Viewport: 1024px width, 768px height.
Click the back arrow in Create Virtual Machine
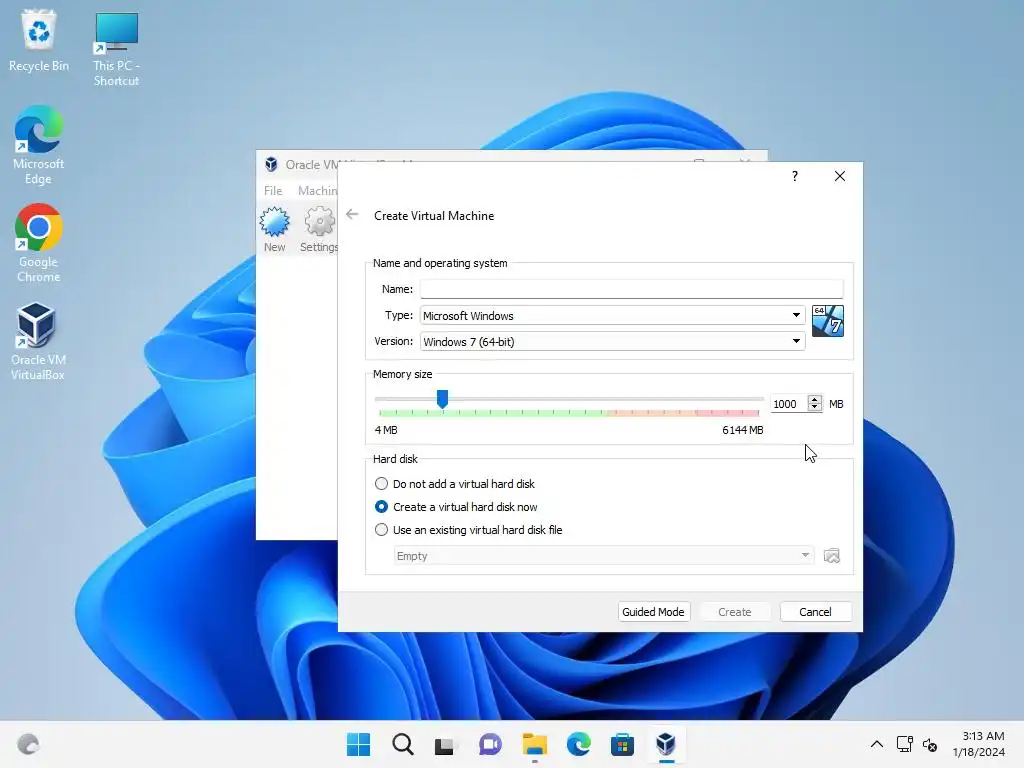[352, 214]
